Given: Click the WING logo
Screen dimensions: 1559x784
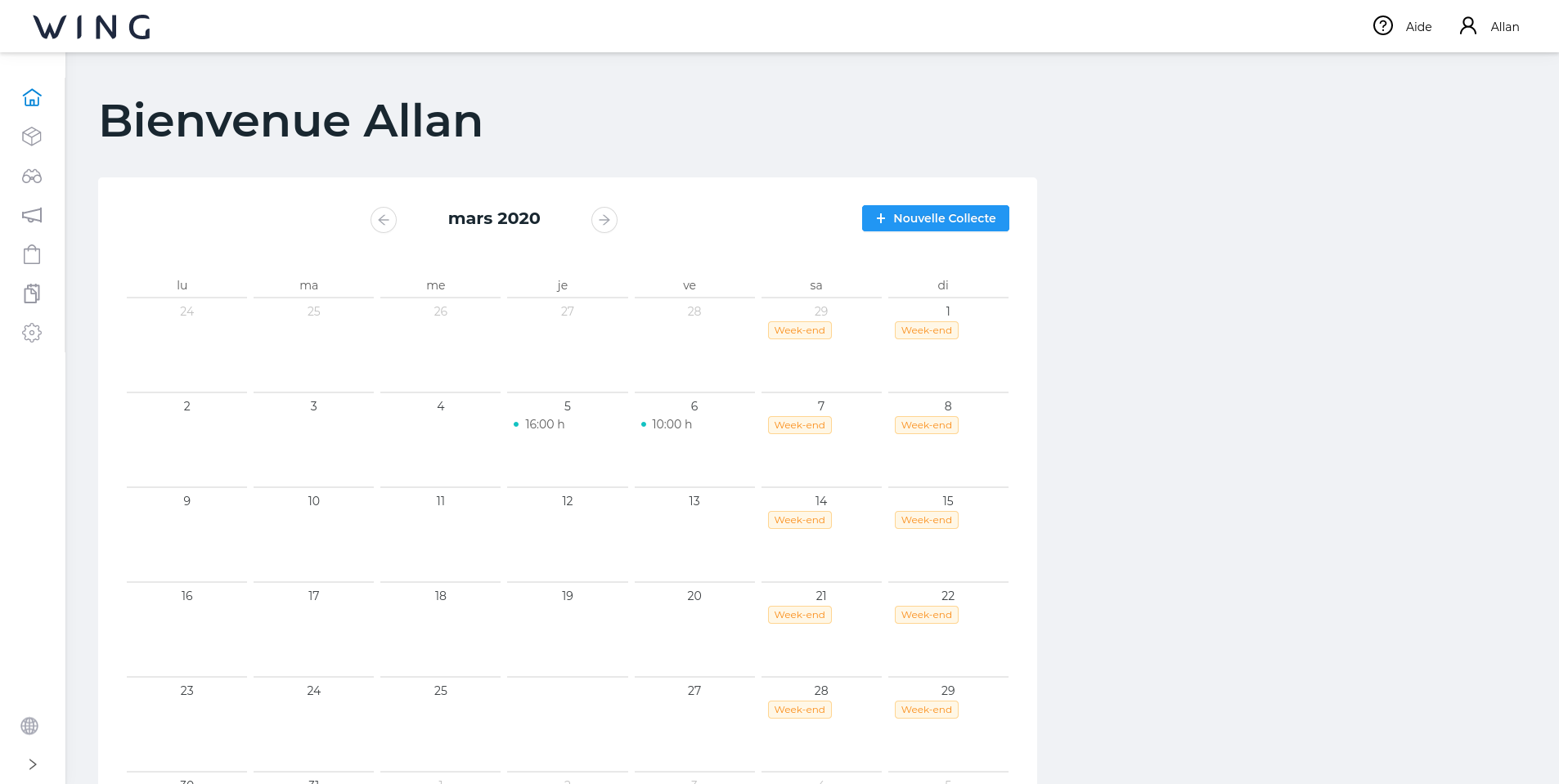Looking at the screenshot, I should 92,27.
